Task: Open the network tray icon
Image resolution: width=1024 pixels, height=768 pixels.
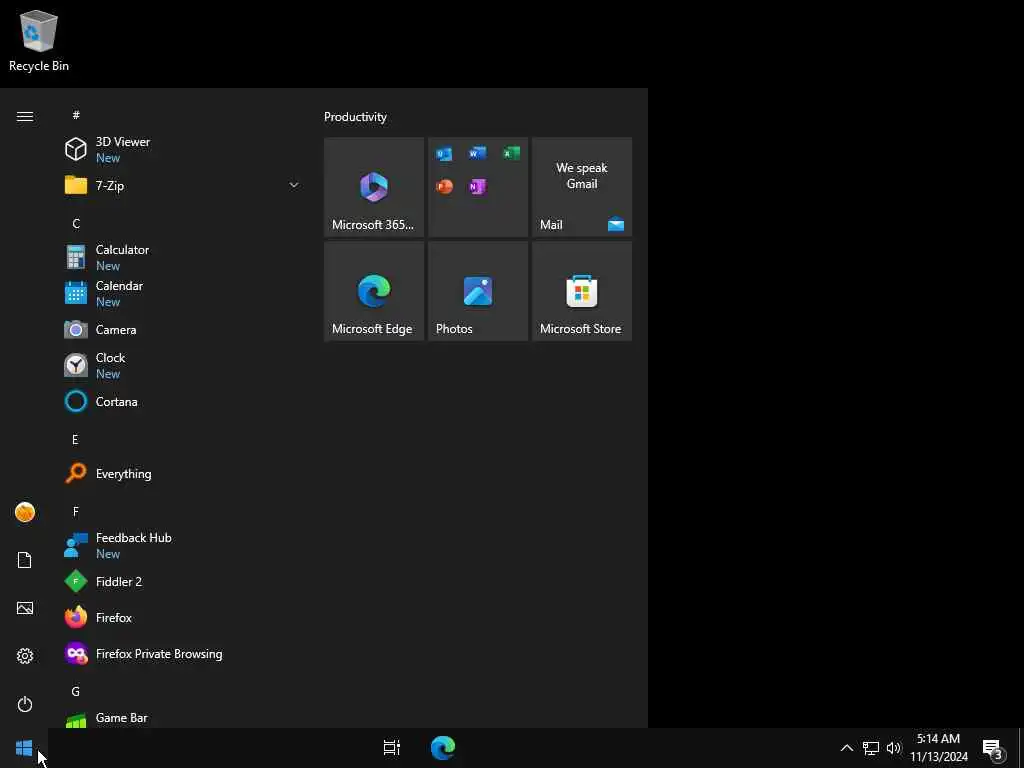Action: [x=871, y=748]
